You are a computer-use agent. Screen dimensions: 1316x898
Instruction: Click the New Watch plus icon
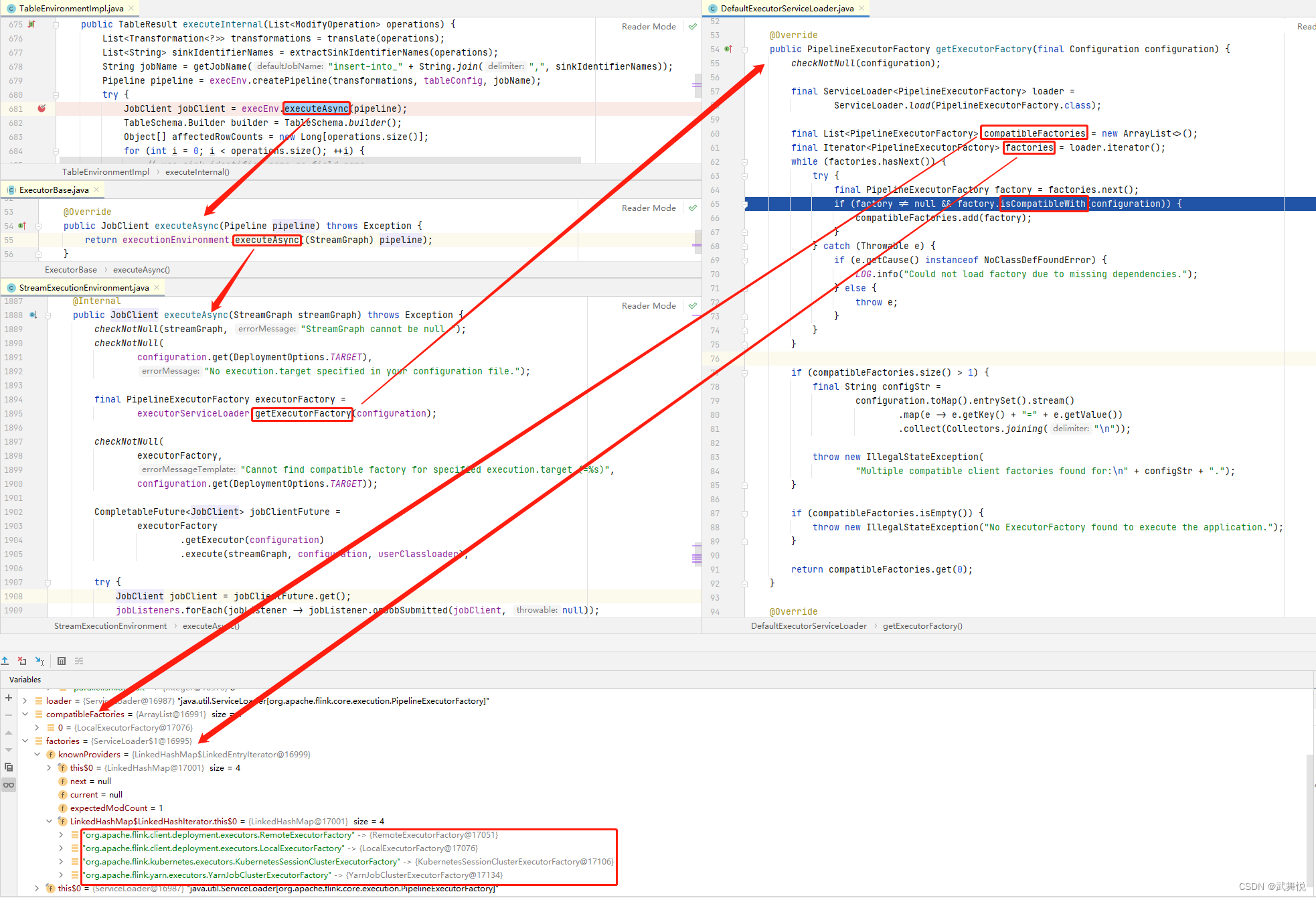pos(9,698)
